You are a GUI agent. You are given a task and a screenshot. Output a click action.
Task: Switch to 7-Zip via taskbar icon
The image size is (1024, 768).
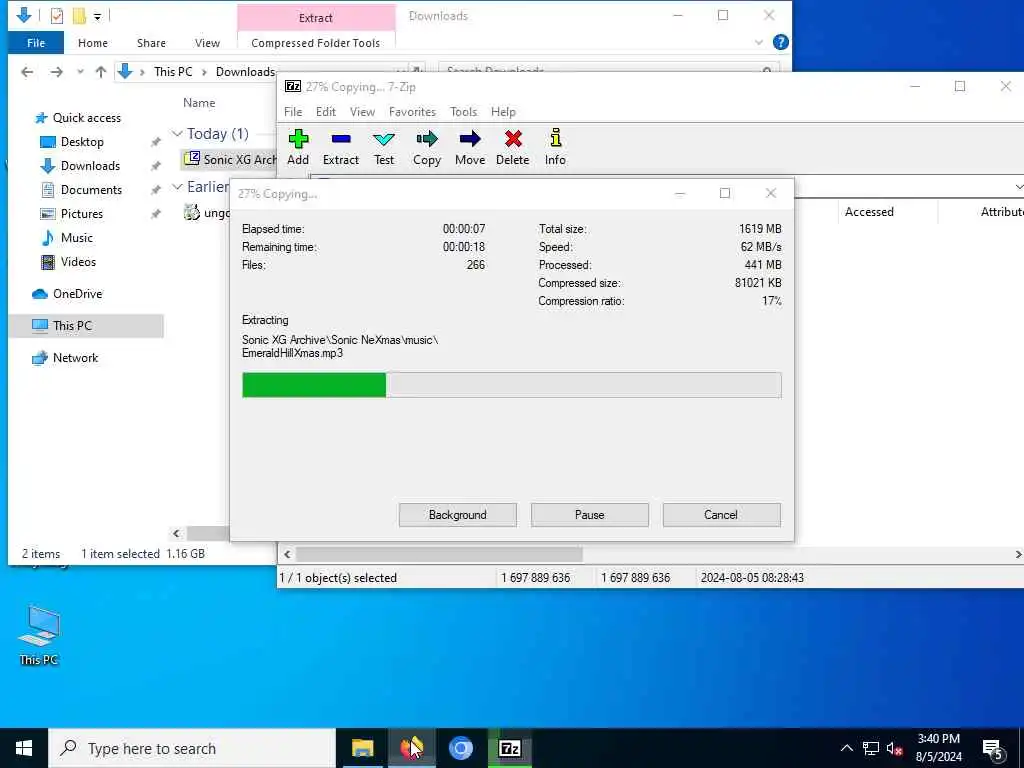[x=509, y=748]
